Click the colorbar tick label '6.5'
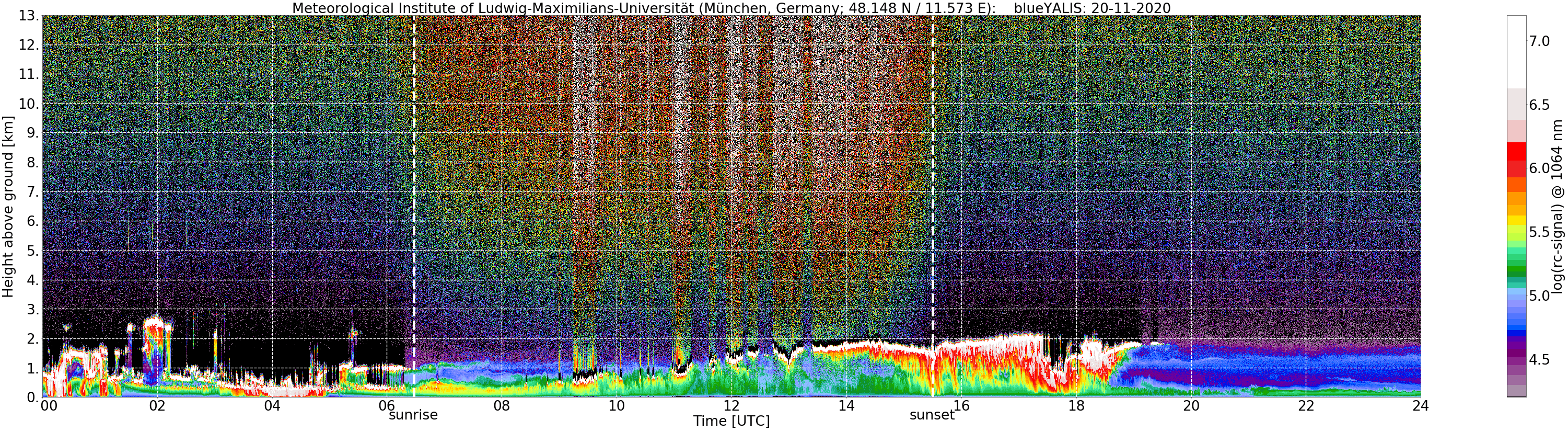 point(1539,105)
